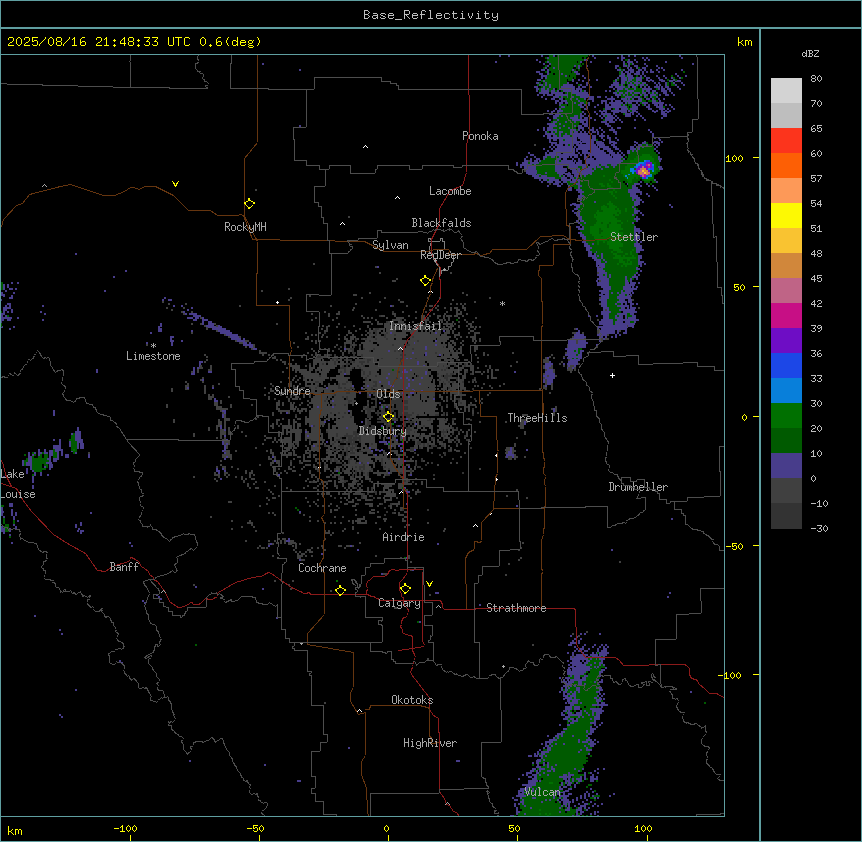Viewport: 862px width, 842px height.
Task: Click the Strathmore label
Action: (x=516, y=608)
